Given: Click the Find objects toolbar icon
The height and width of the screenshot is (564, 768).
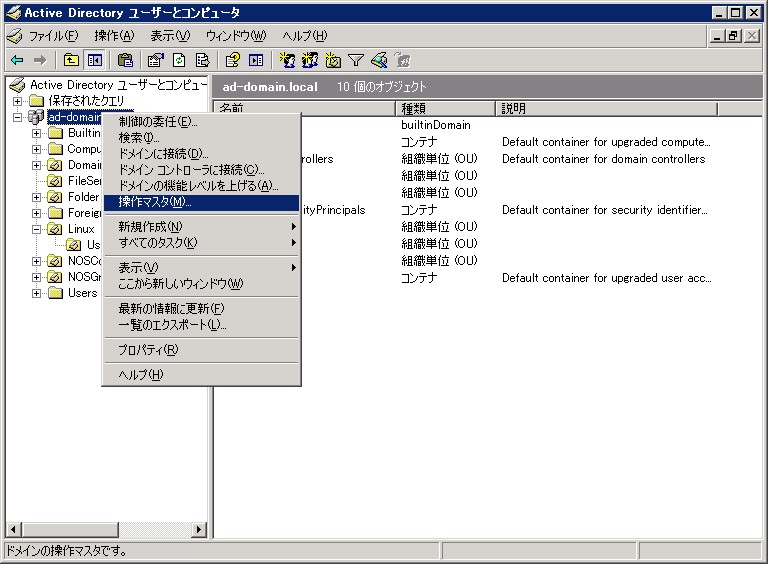Looking at the screenshot, I should 379,60.
